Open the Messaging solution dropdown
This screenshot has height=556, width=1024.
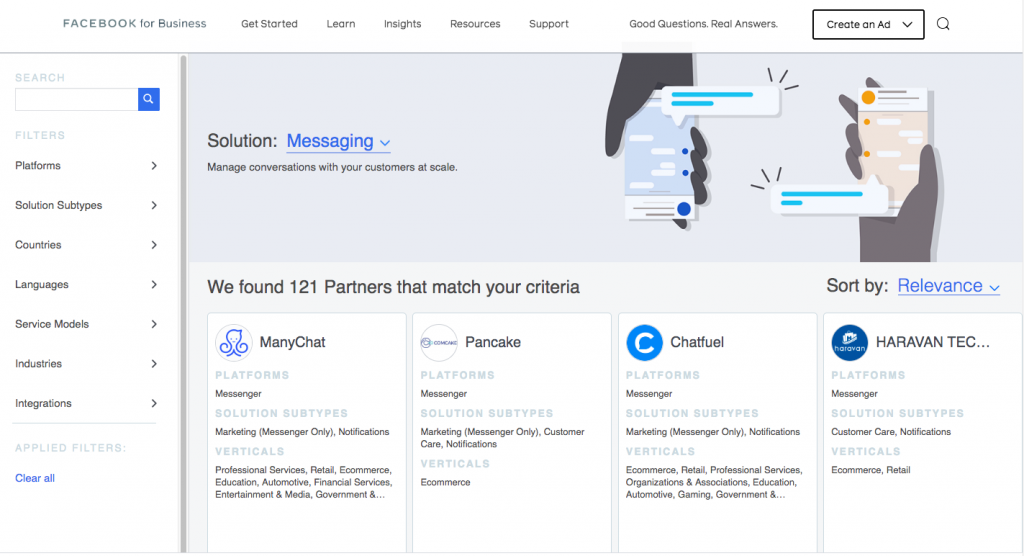click(338, 141)
